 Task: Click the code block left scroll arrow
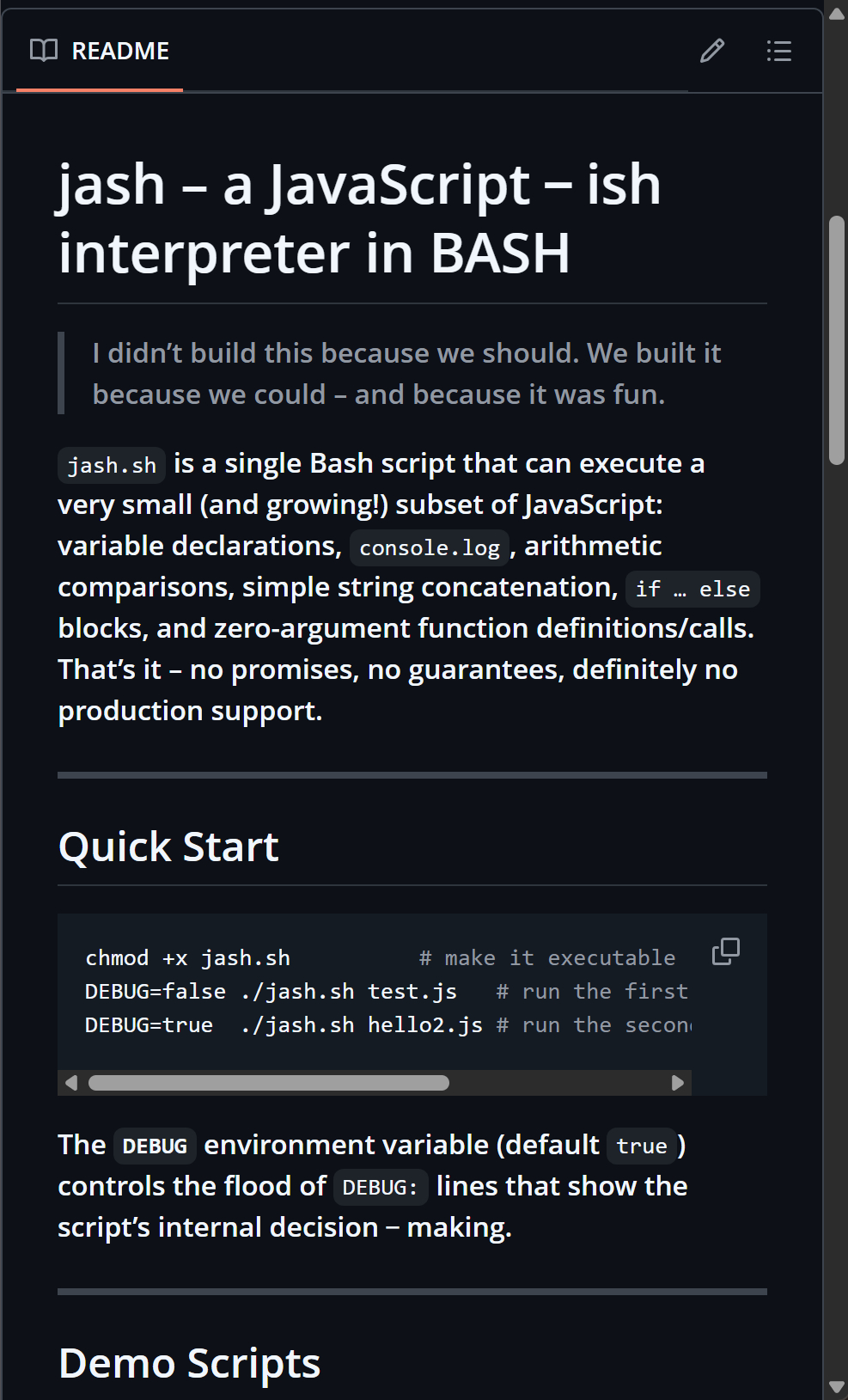pos(71,1083)
